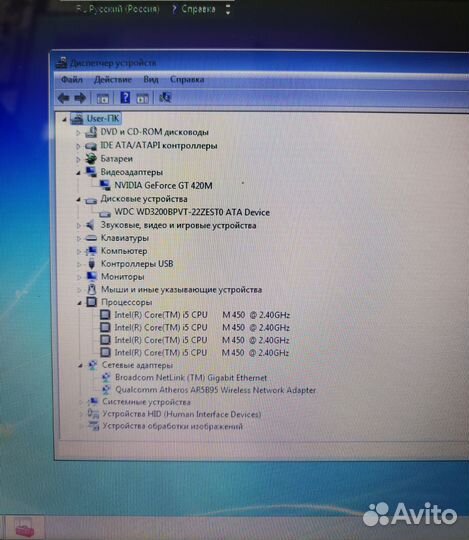Click the Процессоры chip icon
The height and width of the screenshot is (540, 469).
tap(92, 302)
